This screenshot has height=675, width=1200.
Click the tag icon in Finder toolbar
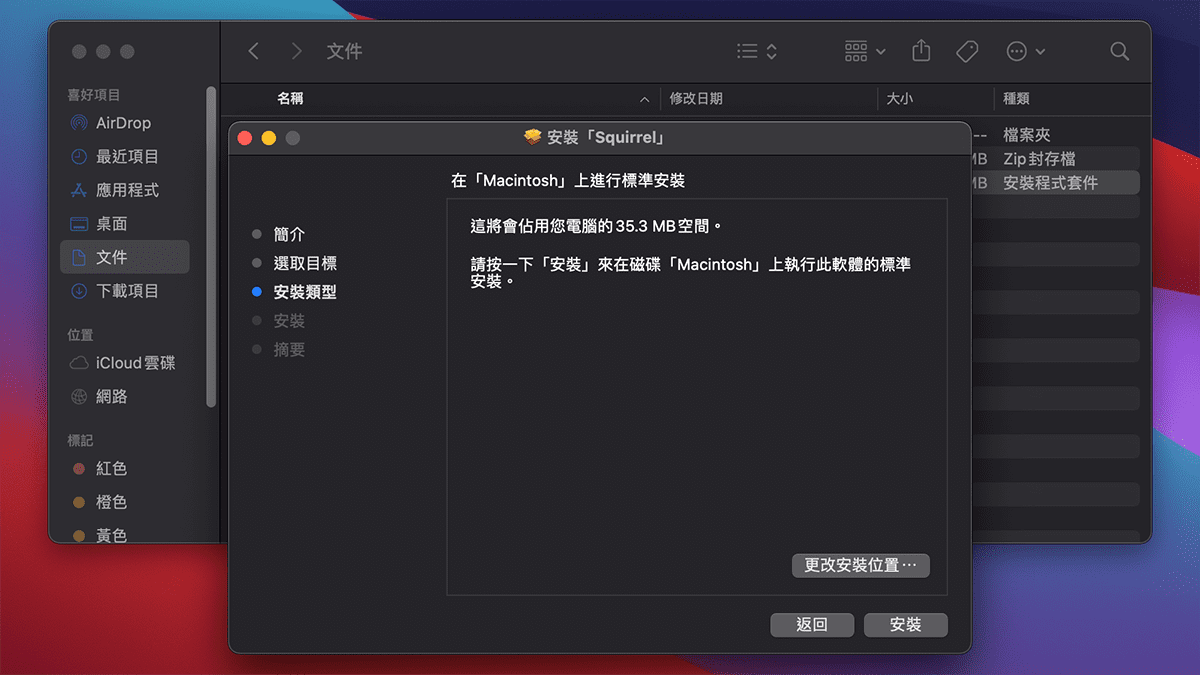coord(966,51)
